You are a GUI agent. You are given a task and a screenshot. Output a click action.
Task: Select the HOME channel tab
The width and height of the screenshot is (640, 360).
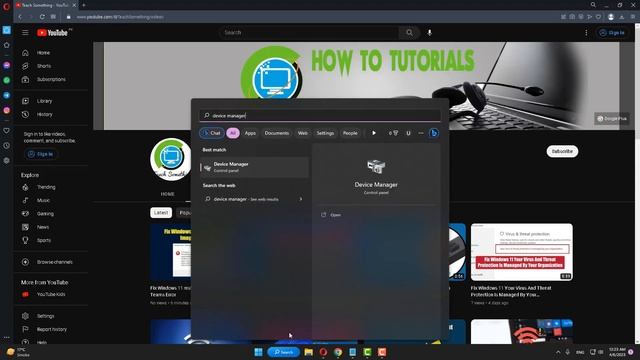pyautogui.click(x=167, y=194)
